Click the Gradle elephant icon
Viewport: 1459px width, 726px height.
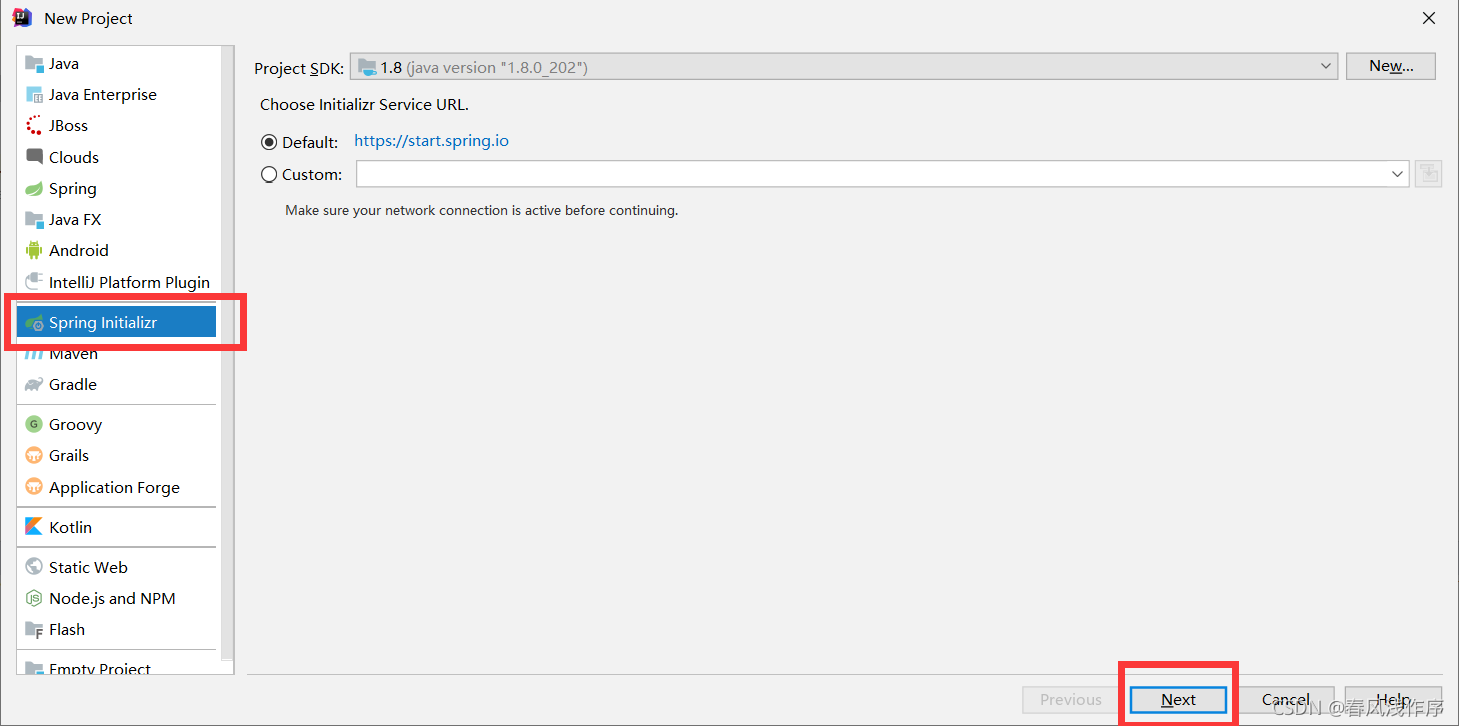(34, 384)
